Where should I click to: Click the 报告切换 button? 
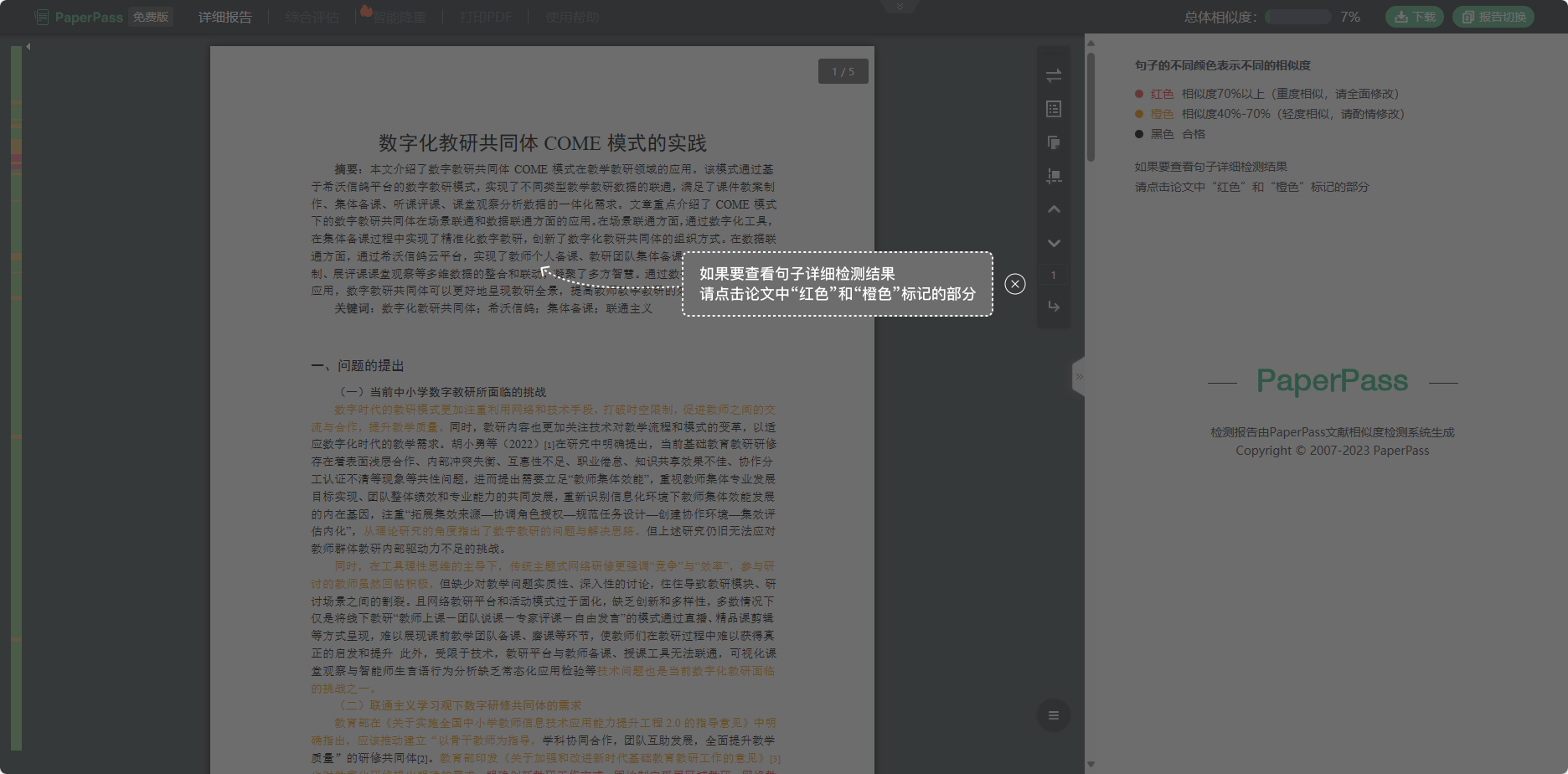[1493, 17]
